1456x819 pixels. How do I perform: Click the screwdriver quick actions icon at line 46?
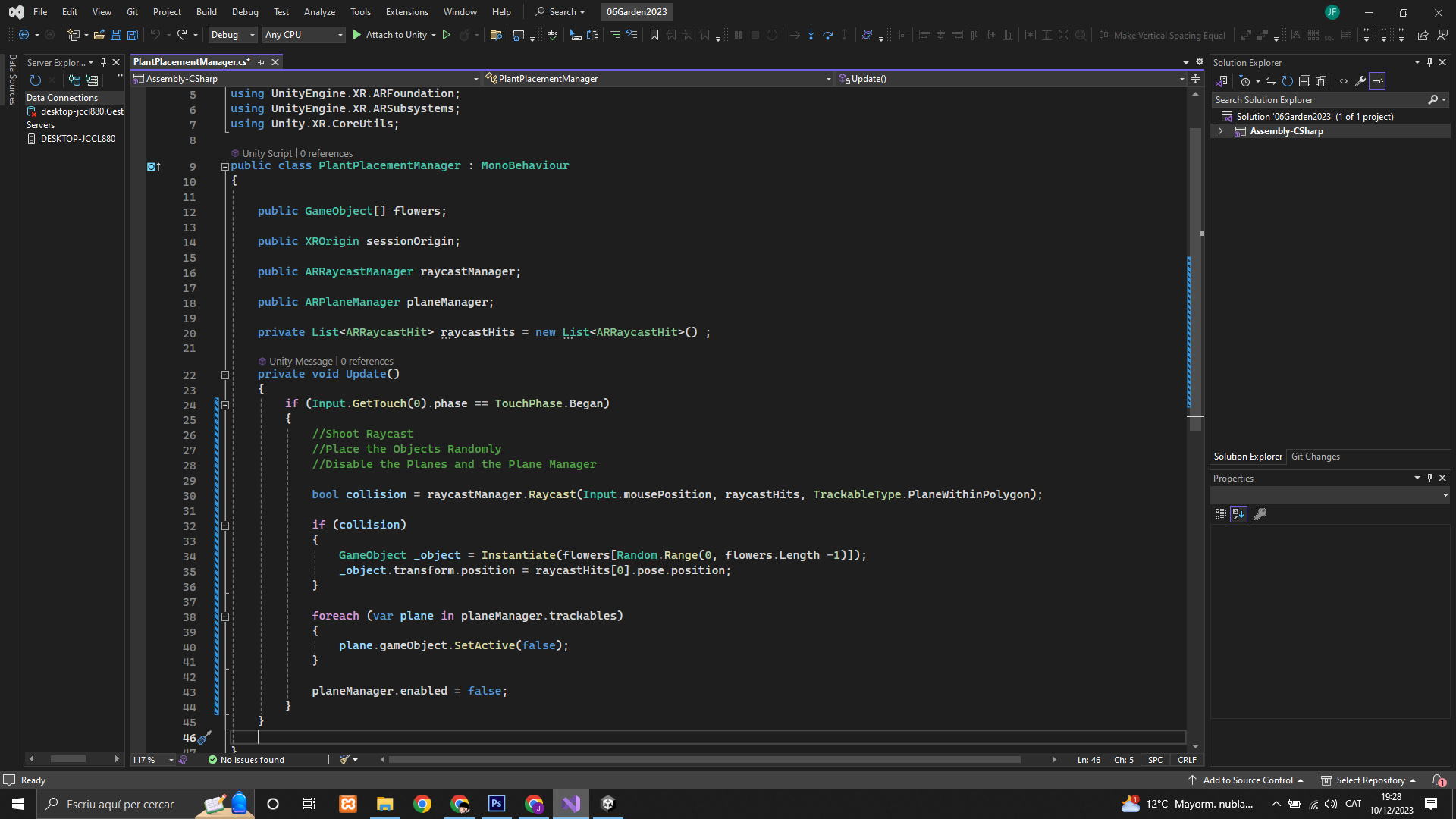[204, 737]
